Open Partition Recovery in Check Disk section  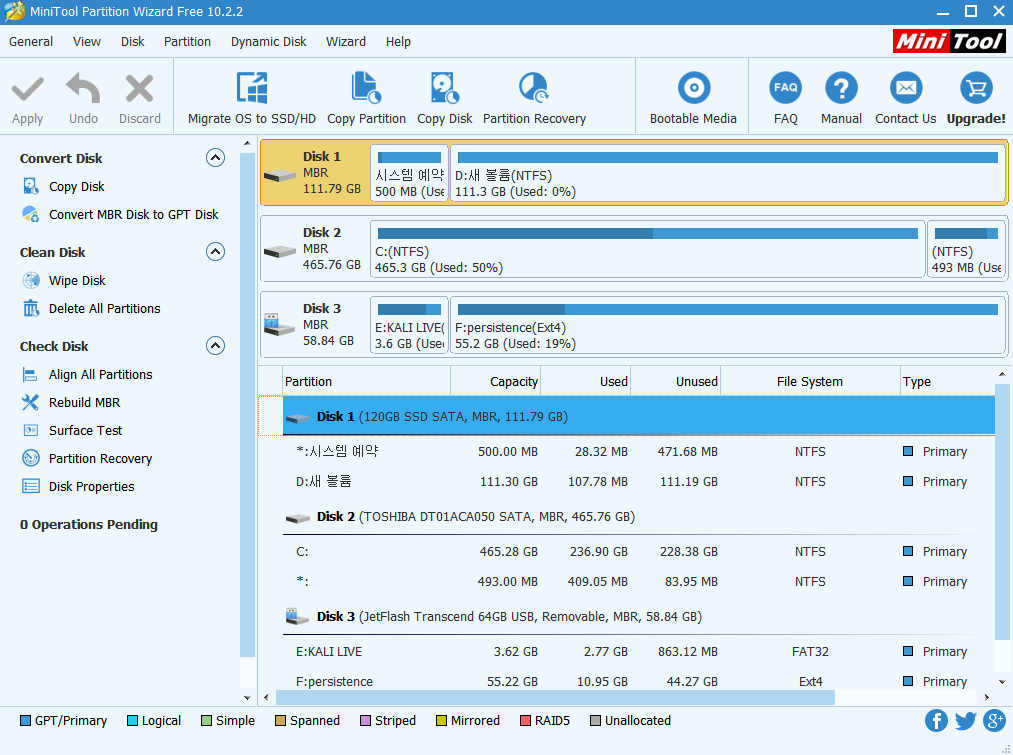click(x=100, y=459)
